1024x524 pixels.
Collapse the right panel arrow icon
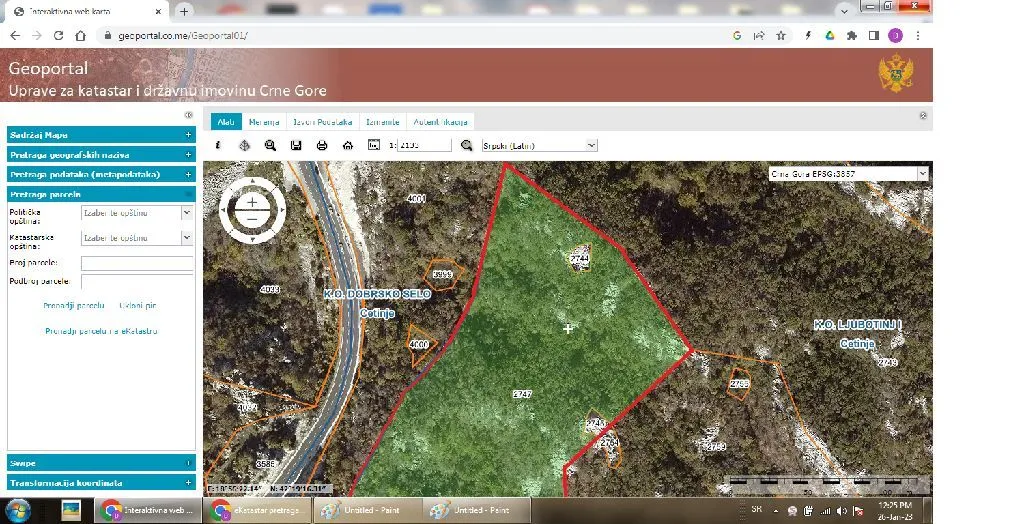pos(923,116)
